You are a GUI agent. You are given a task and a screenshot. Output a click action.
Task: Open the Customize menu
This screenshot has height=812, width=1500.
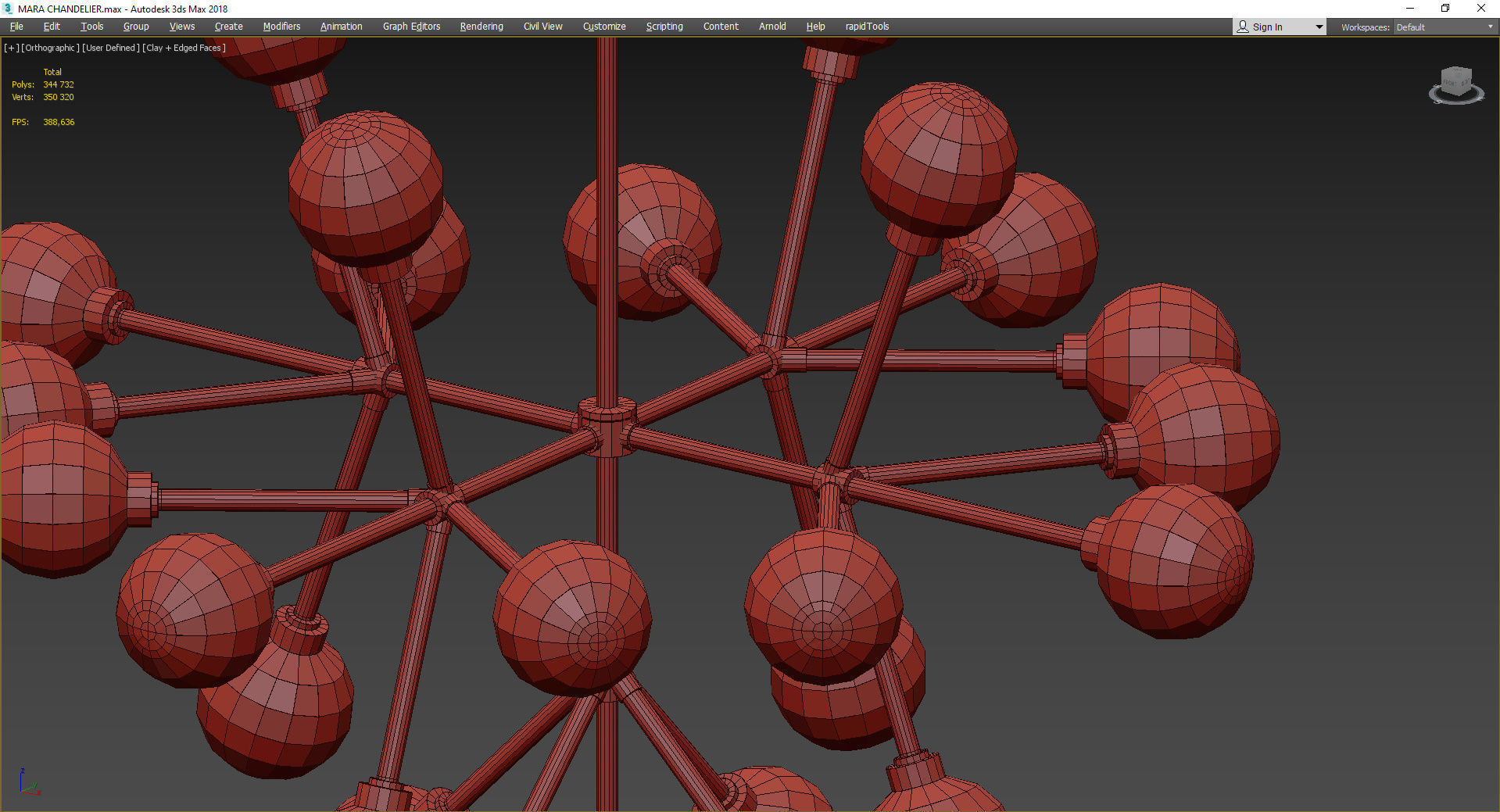[604, 27]
